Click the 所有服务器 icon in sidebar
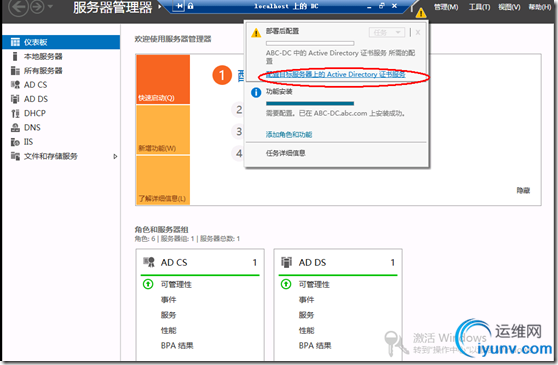558x365 pixels. (15, 70)
